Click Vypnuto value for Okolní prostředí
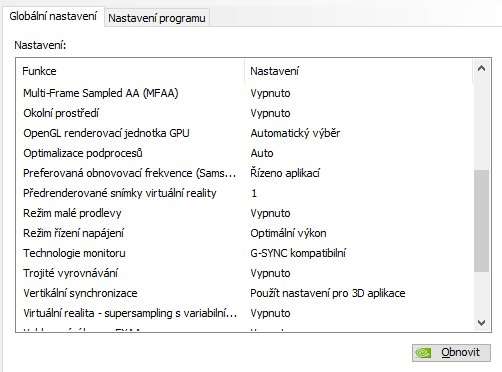Viewport: 502px width, 372px height. 270,113
